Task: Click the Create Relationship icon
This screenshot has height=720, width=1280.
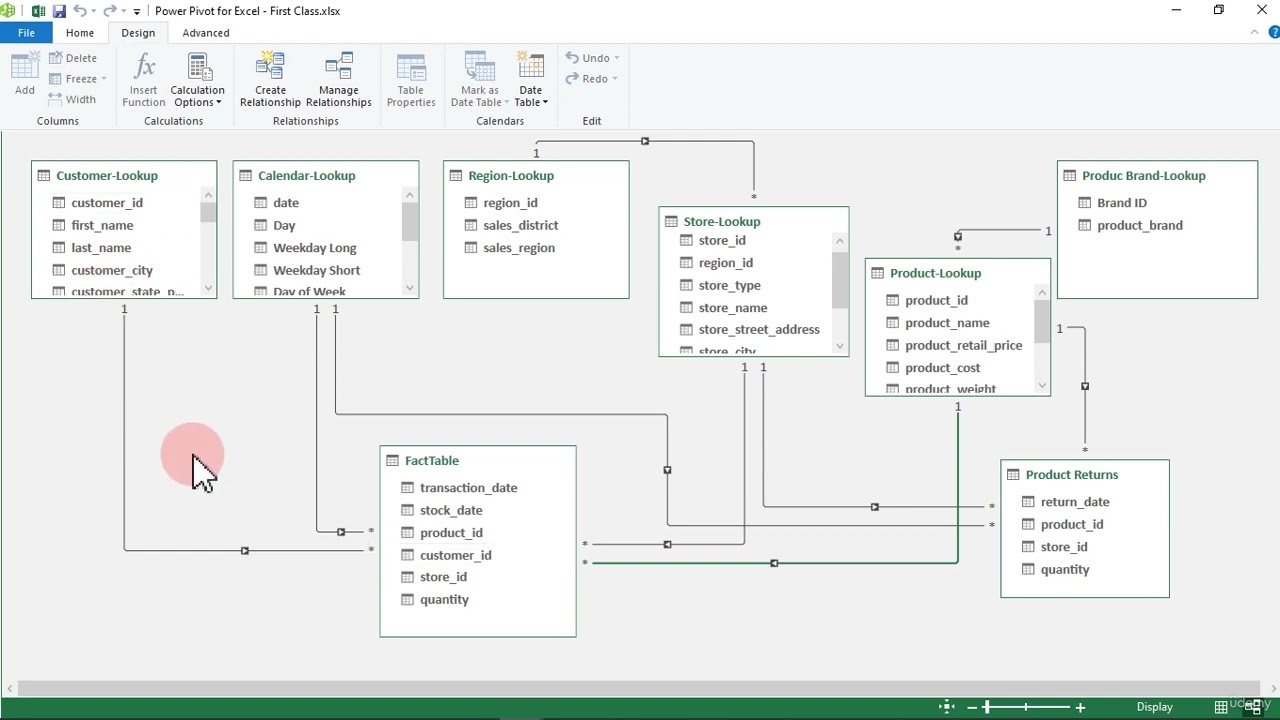Action: point(270,66)
